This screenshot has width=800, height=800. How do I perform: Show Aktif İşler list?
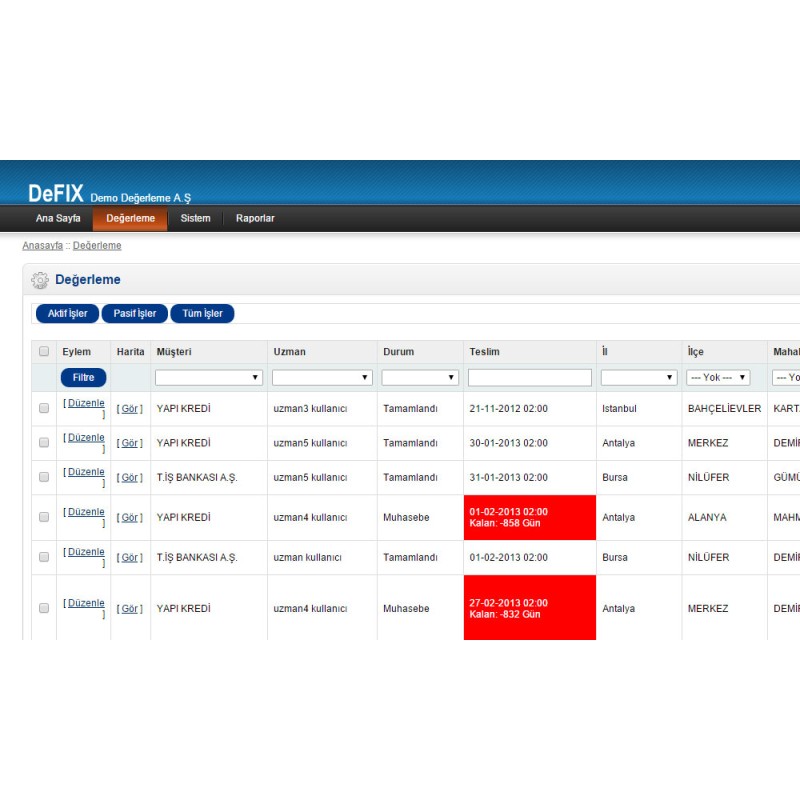click(67, 313)
